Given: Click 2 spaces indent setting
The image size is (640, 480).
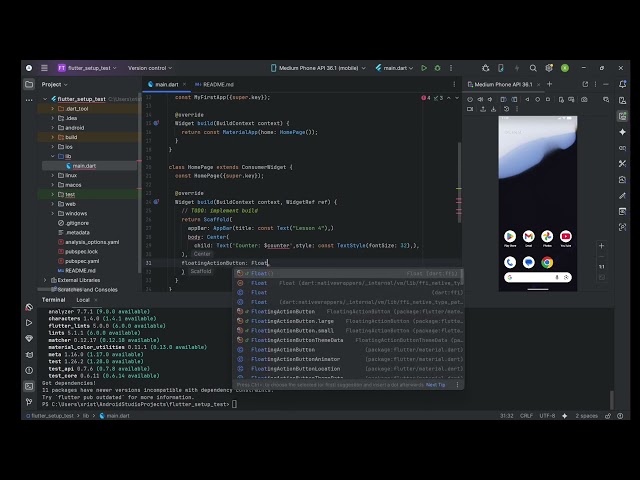Looking at the screenshot, I should (x=587, y=416).
